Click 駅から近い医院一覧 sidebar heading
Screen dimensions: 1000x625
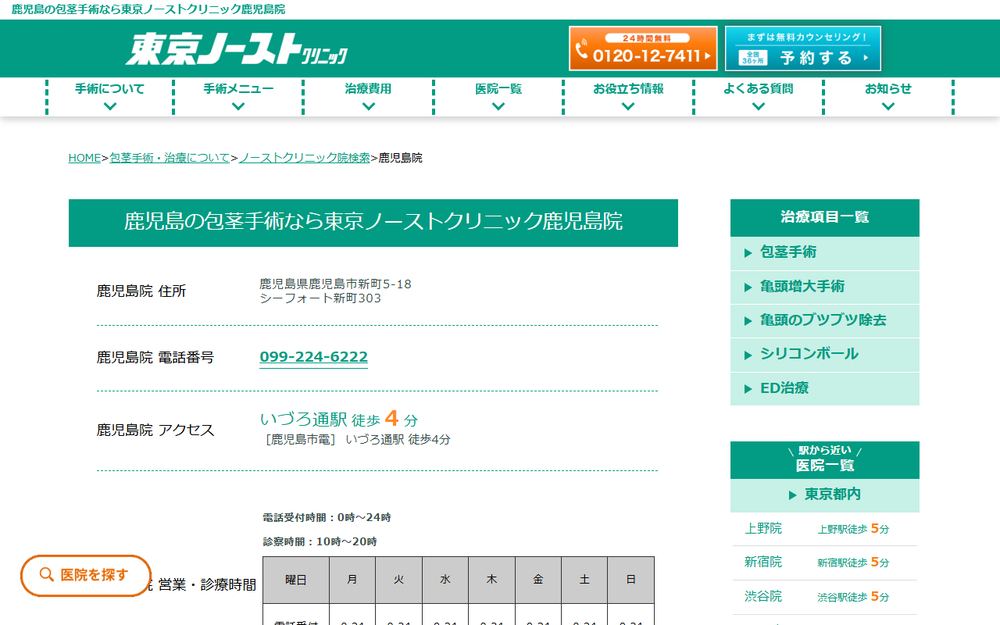[x=825, y=459]
